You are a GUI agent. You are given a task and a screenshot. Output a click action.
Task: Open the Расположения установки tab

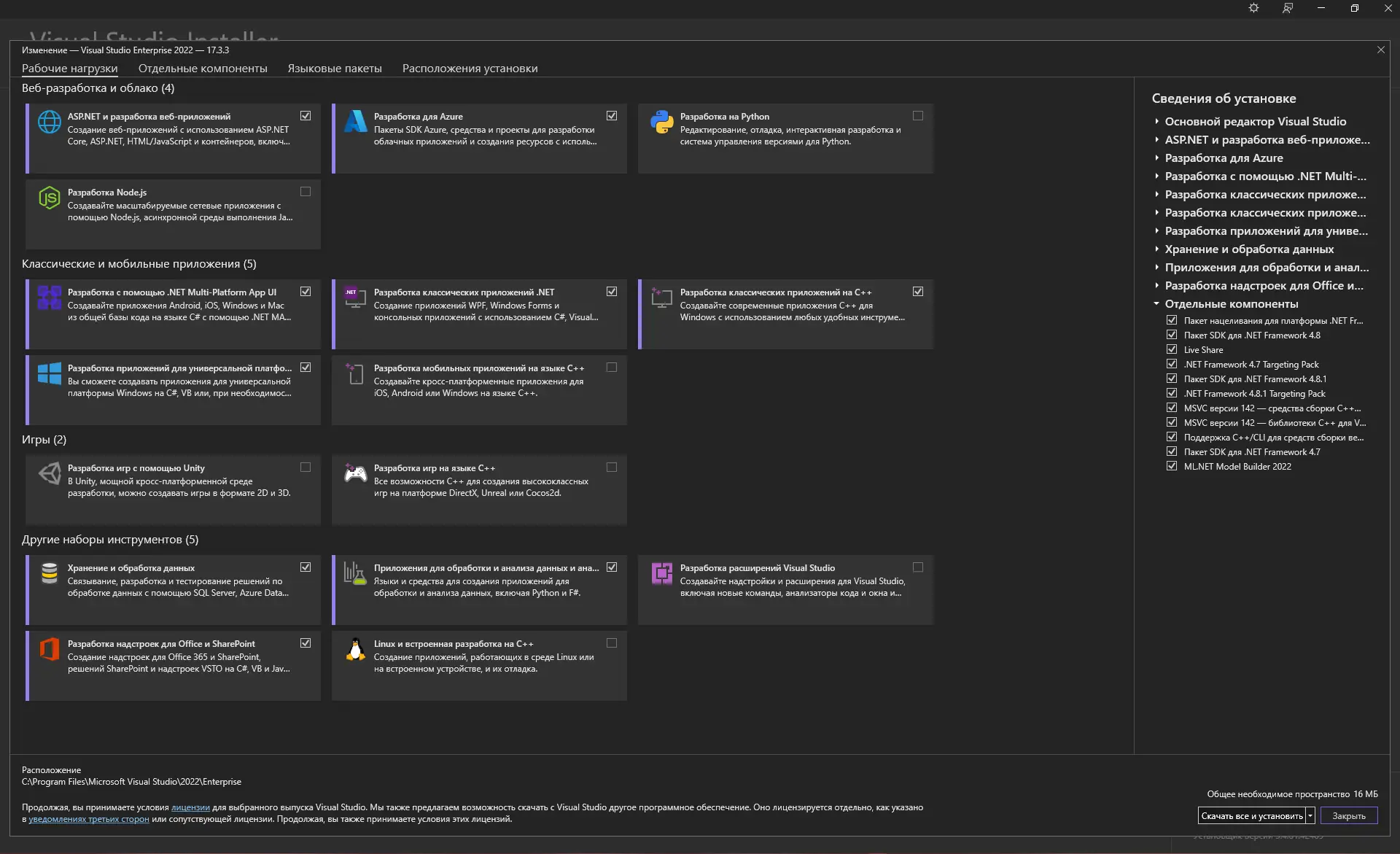coord(470,69)
